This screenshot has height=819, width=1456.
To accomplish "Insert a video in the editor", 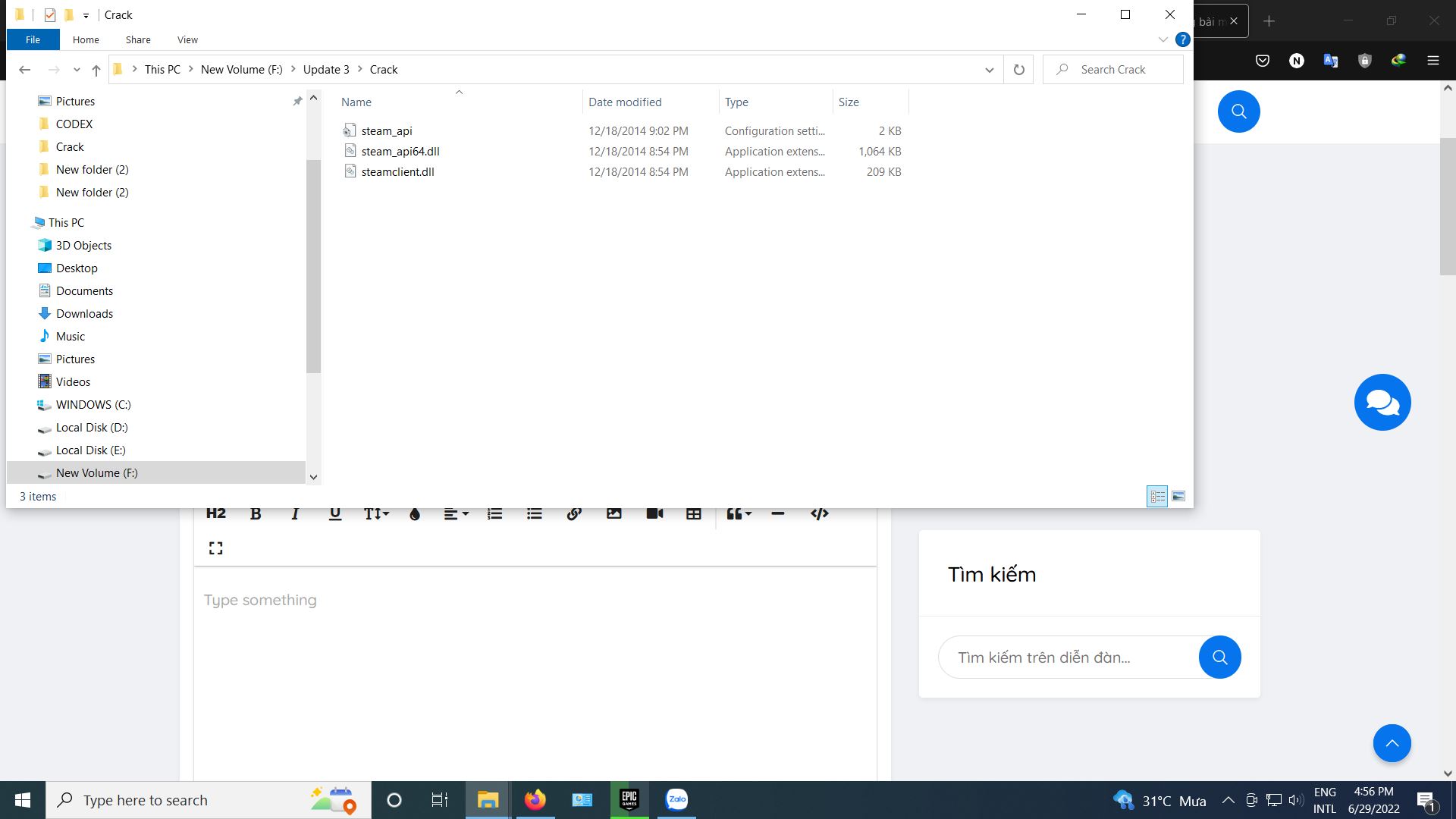I will (x=654, y=513).
